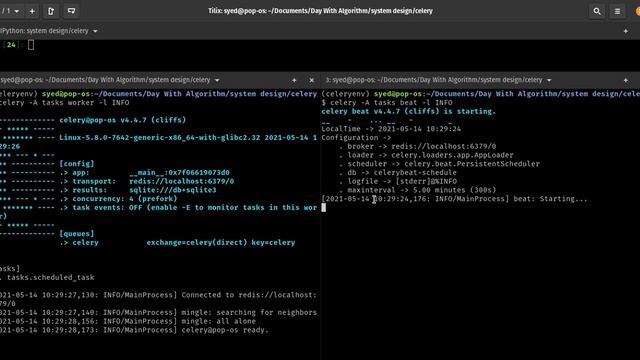Click 'Connected to redis://localhost:' log line
The width and height of the screenshot is (640, 360).
(249, 295)
